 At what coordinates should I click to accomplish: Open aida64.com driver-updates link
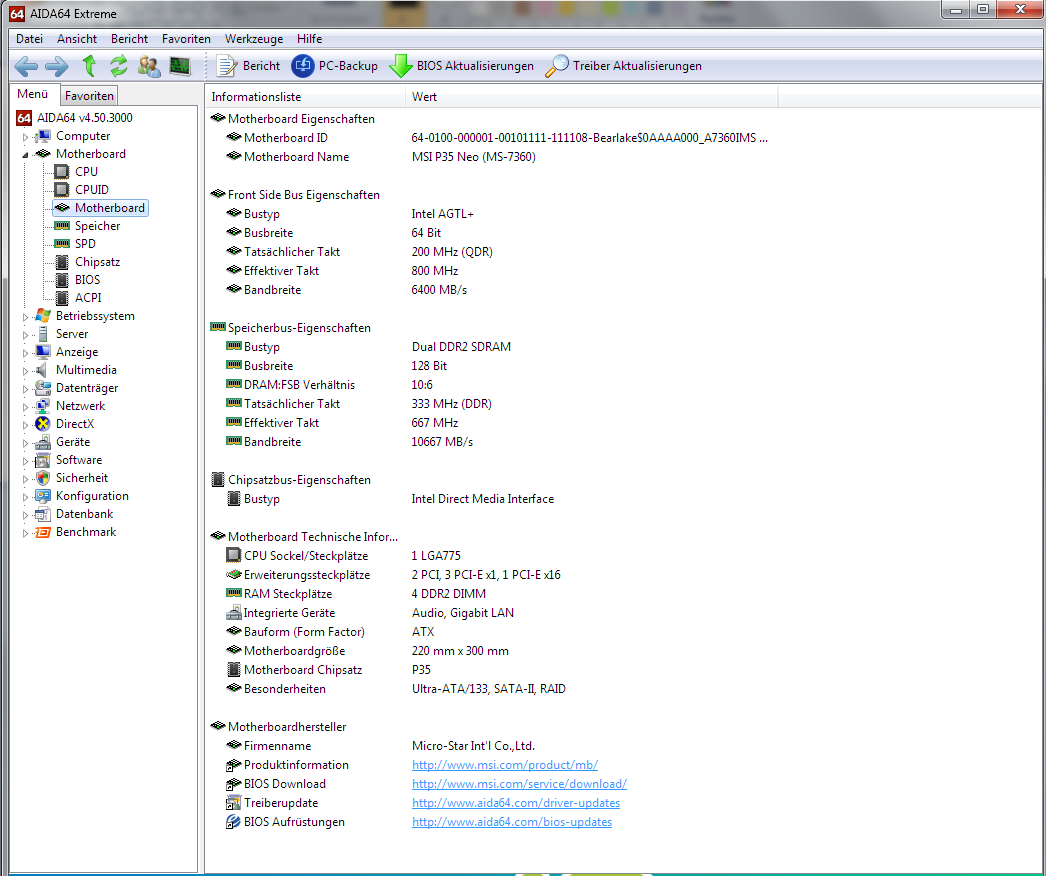516,803
